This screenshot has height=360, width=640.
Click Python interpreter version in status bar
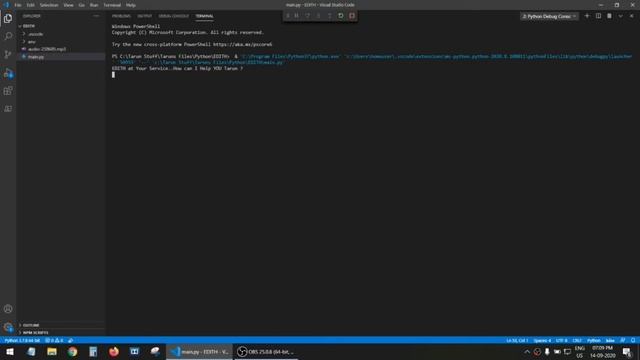[22, 340]
